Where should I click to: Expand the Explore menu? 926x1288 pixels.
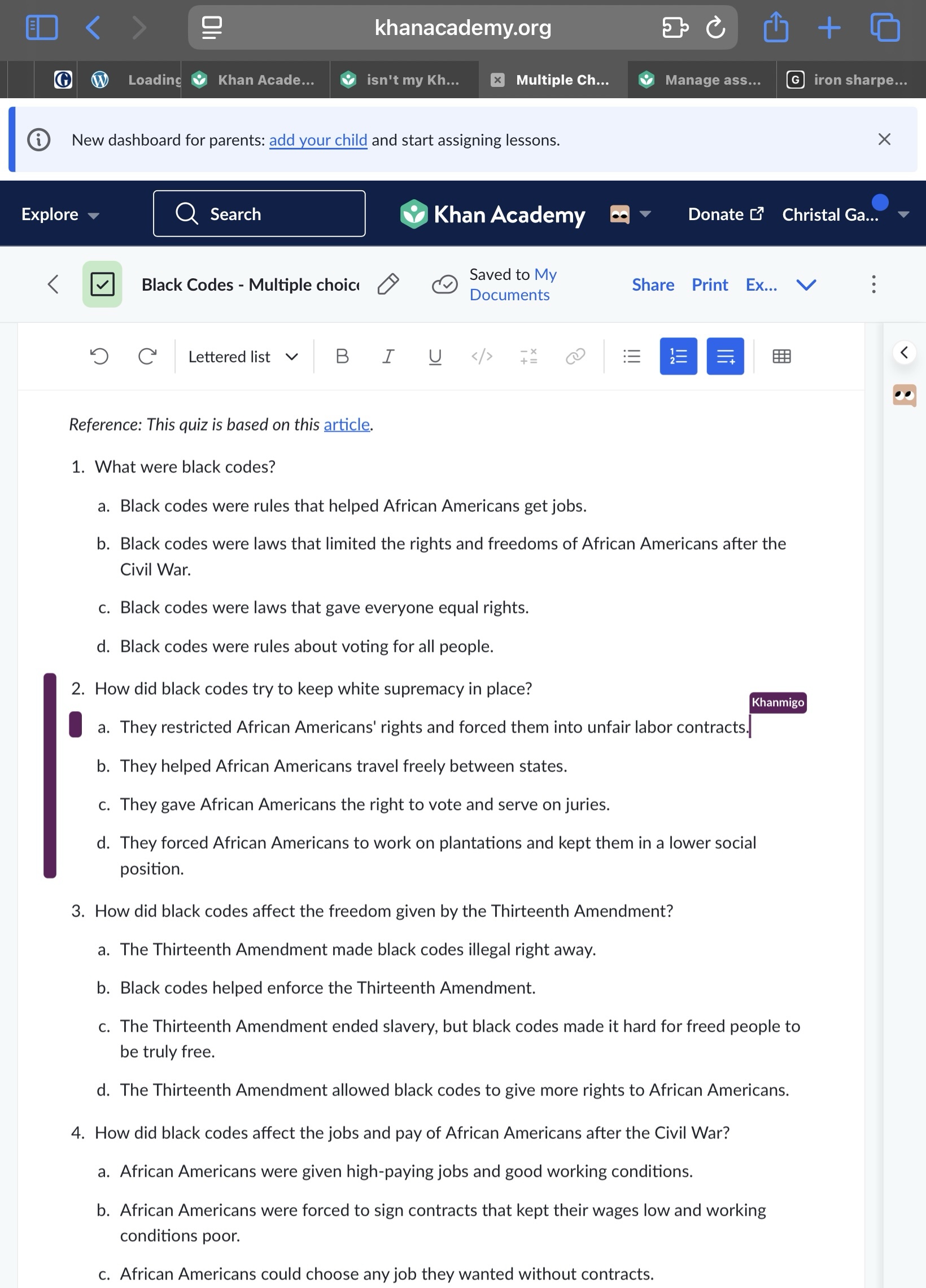(x=60, y=214)
